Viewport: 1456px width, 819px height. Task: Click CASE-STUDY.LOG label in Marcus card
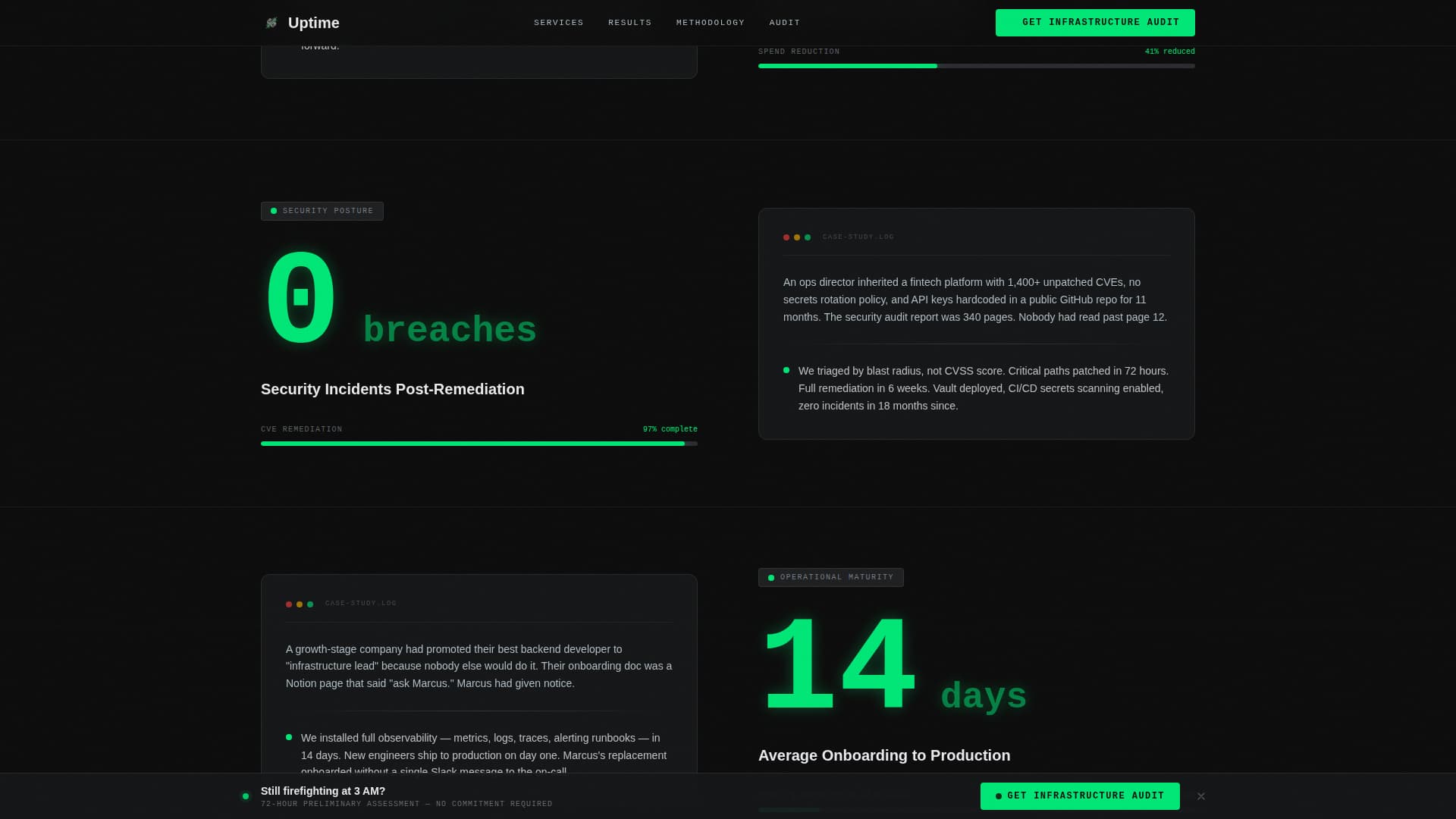click(x=361, y=604)
